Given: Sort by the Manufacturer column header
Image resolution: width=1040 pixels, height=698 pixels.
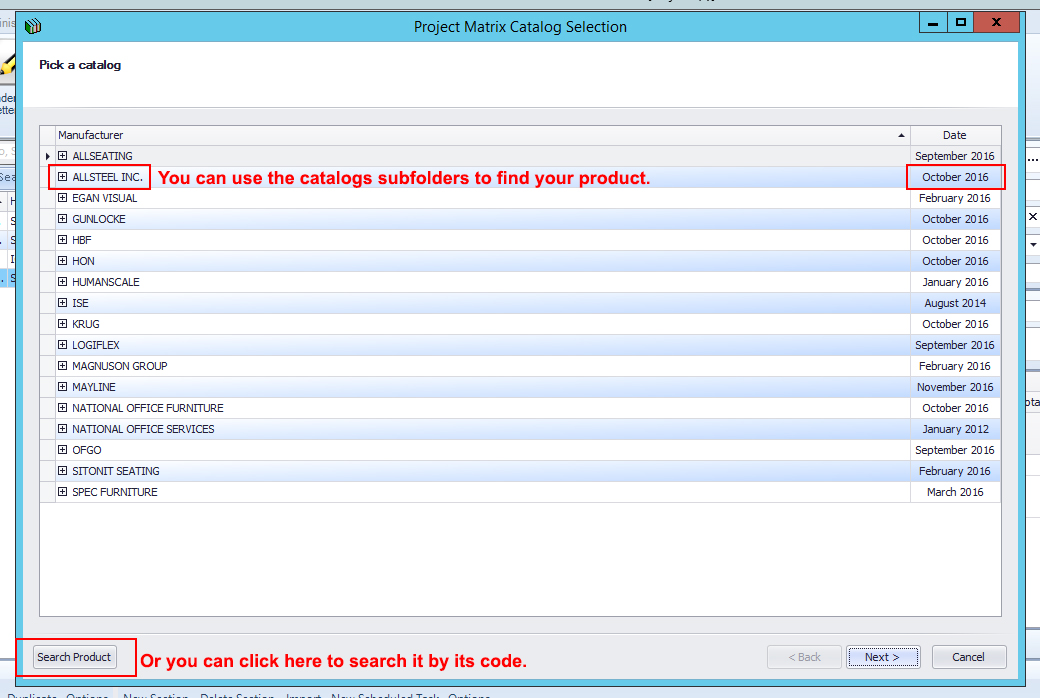Looking at the screenshot, I should click(480, 135).
